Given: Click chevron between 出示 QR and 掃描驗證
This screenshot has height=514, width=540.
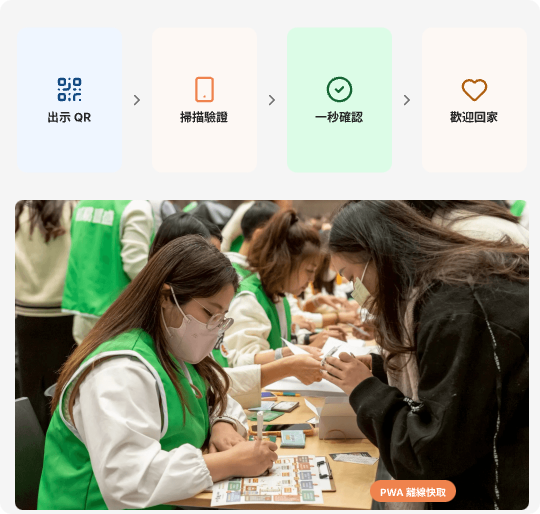Looking at the screenshot, I should tap(137, 100).
